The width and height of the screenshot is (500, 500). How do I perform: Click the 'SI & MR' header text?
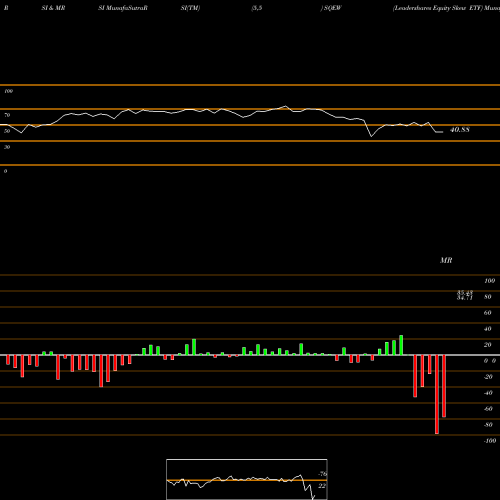[x=53, y=8]
